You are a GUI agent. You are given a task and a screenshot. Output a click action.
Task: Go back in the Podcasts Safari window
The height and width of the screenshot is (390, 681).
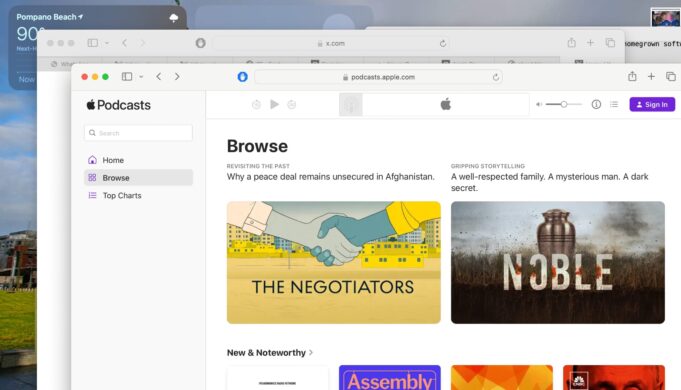(x=159, y=77)
